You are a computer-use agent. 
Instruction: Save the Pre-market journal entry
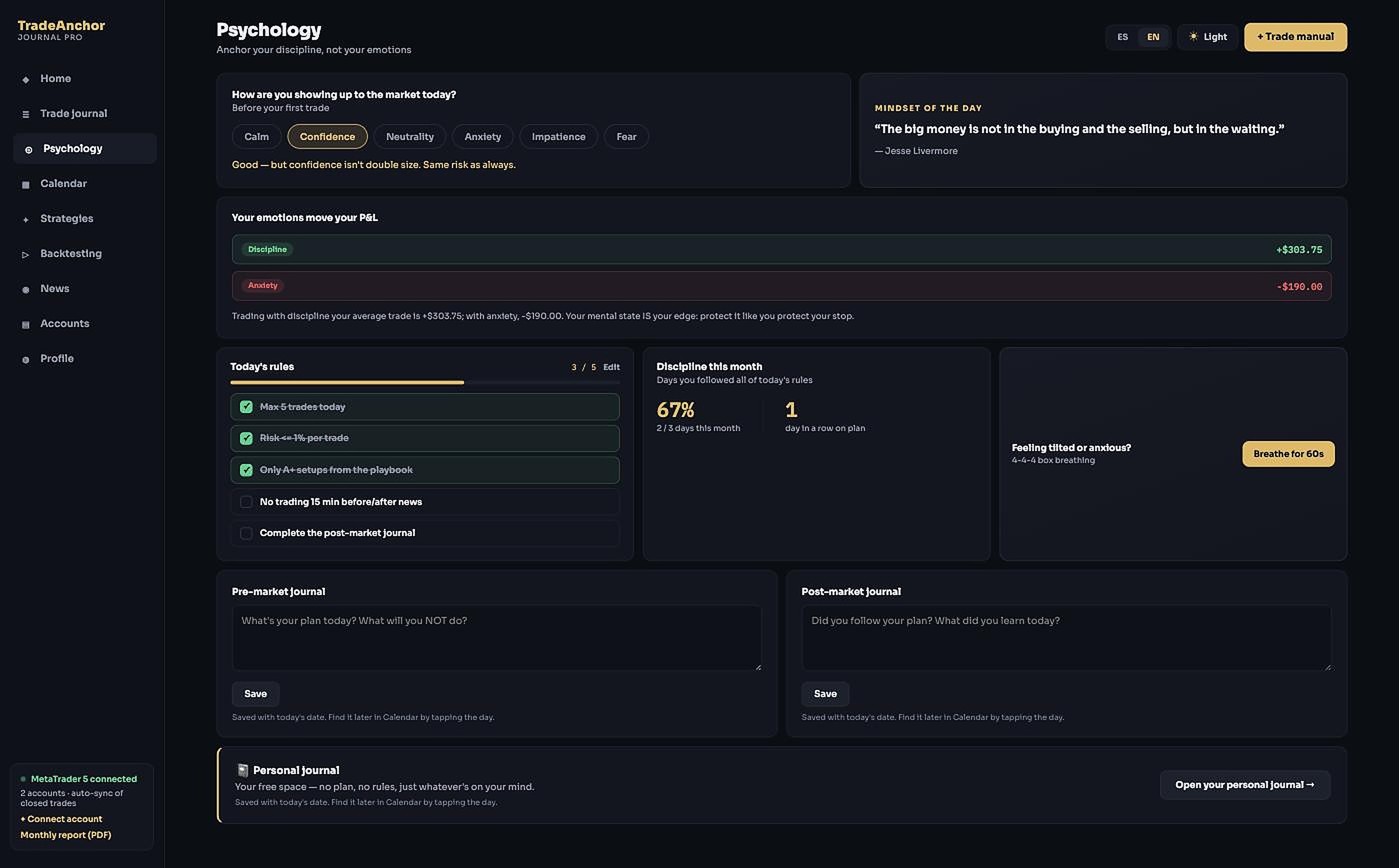point(255,693)
